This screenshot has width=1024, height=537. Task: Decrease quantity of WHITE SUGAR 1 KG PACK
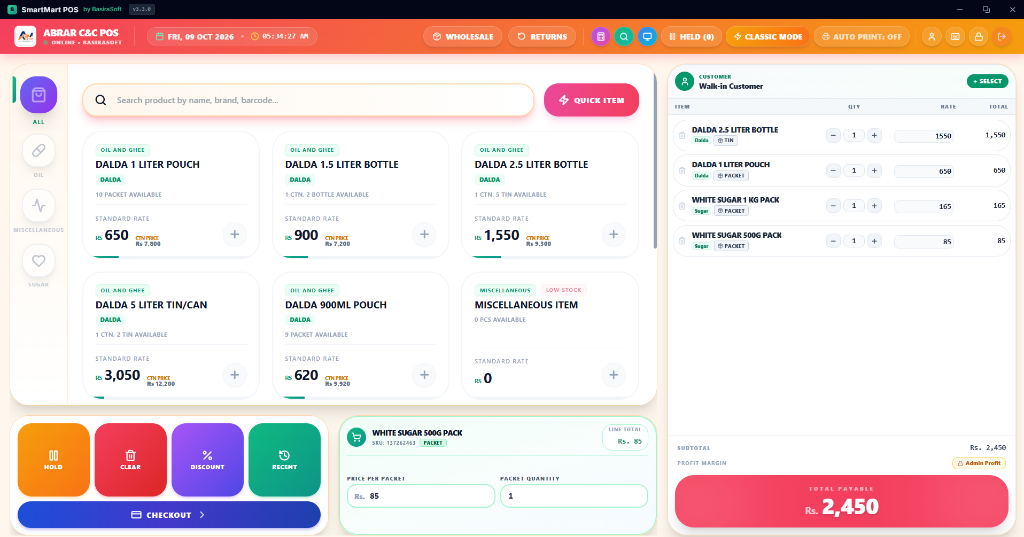[x=833, y=206]
